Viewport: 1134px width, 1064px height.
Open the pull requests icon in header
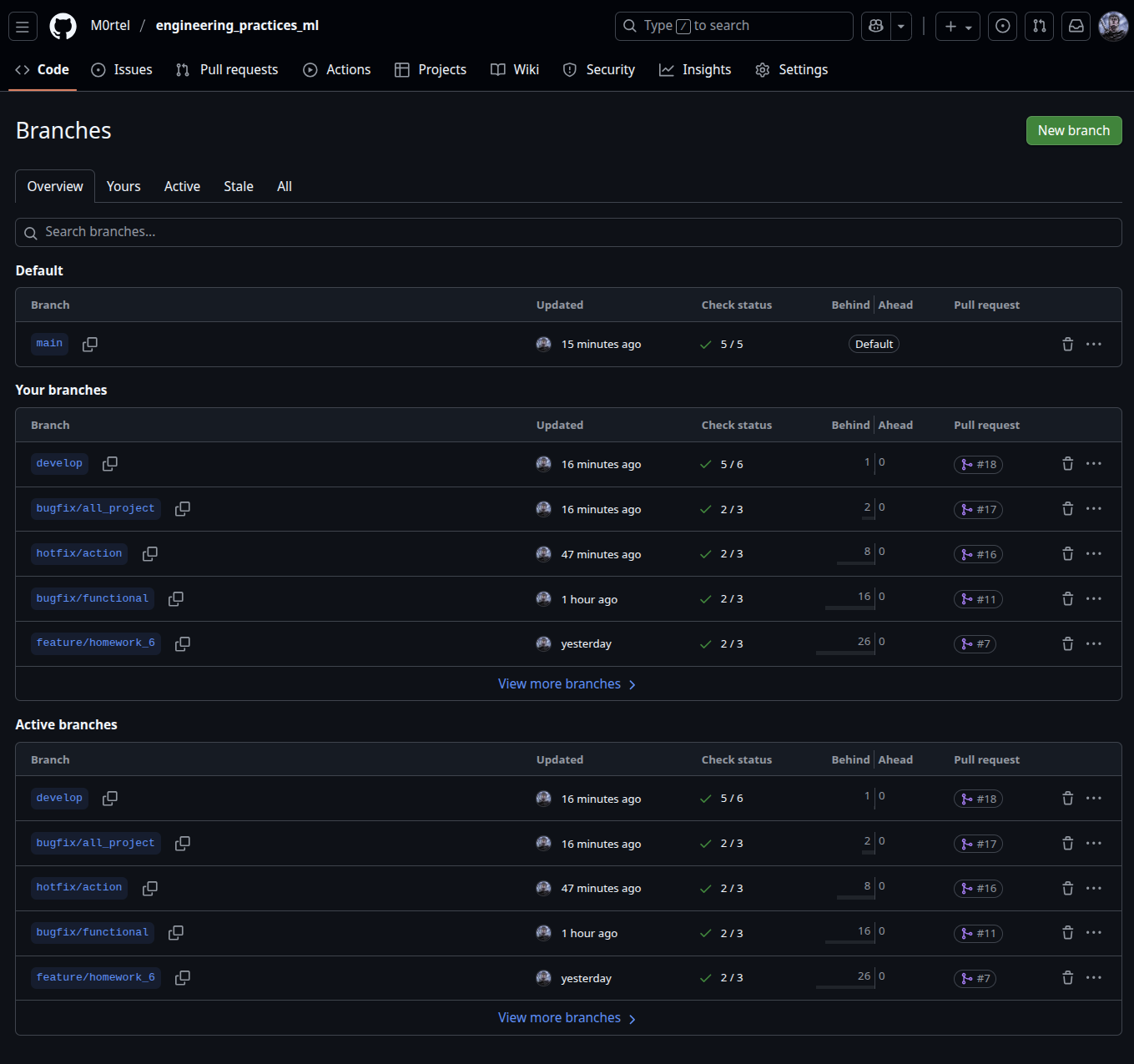(x=1040, y=27)
